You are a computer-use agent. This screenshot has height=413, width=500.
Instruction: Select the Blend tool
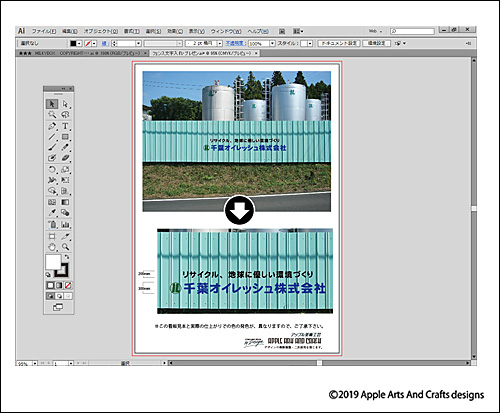[65, 213]
